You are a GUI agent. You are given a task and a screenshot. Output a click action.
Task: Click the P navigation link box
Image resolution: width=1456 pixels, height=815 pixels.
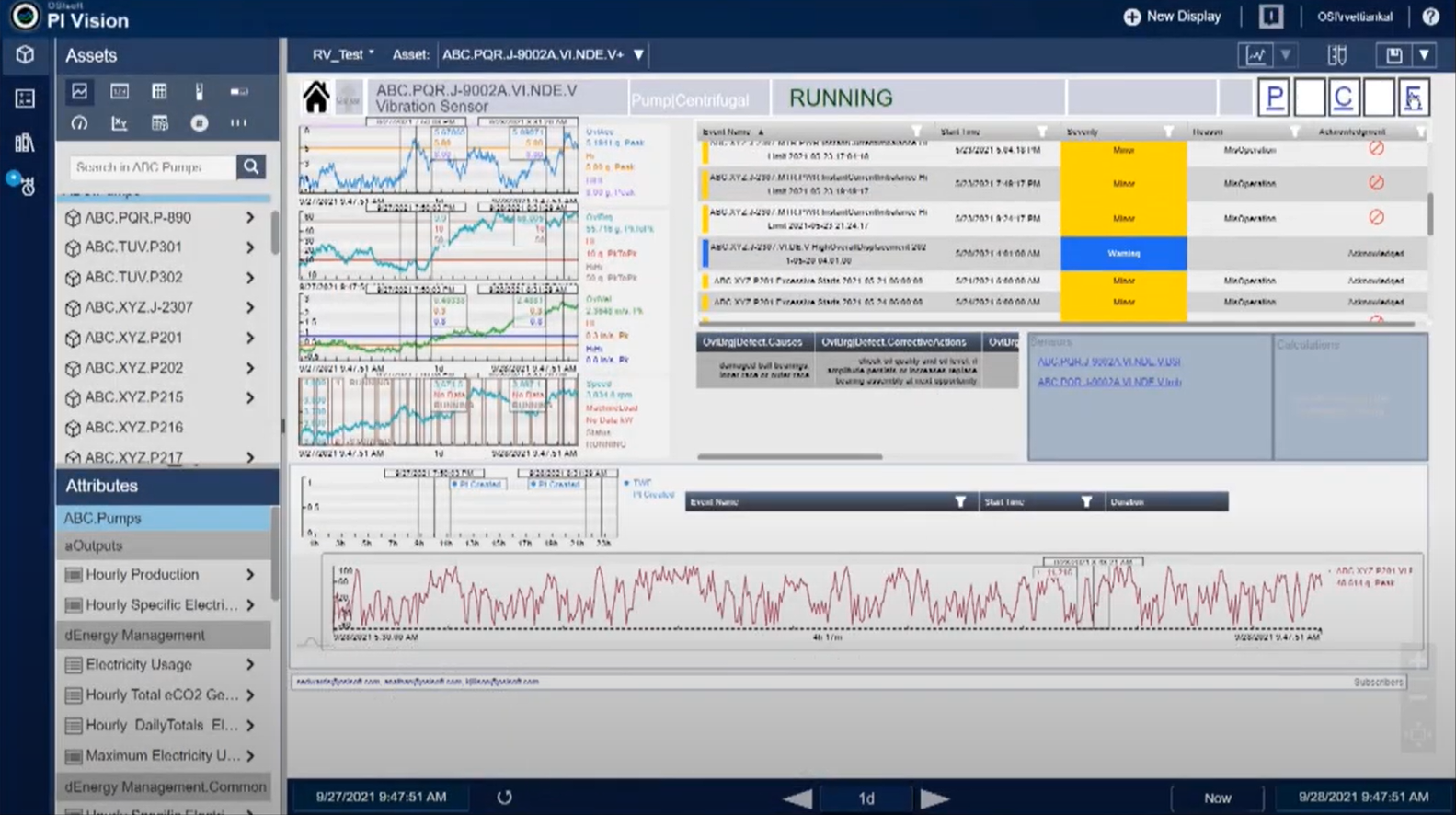(1274, 97)
